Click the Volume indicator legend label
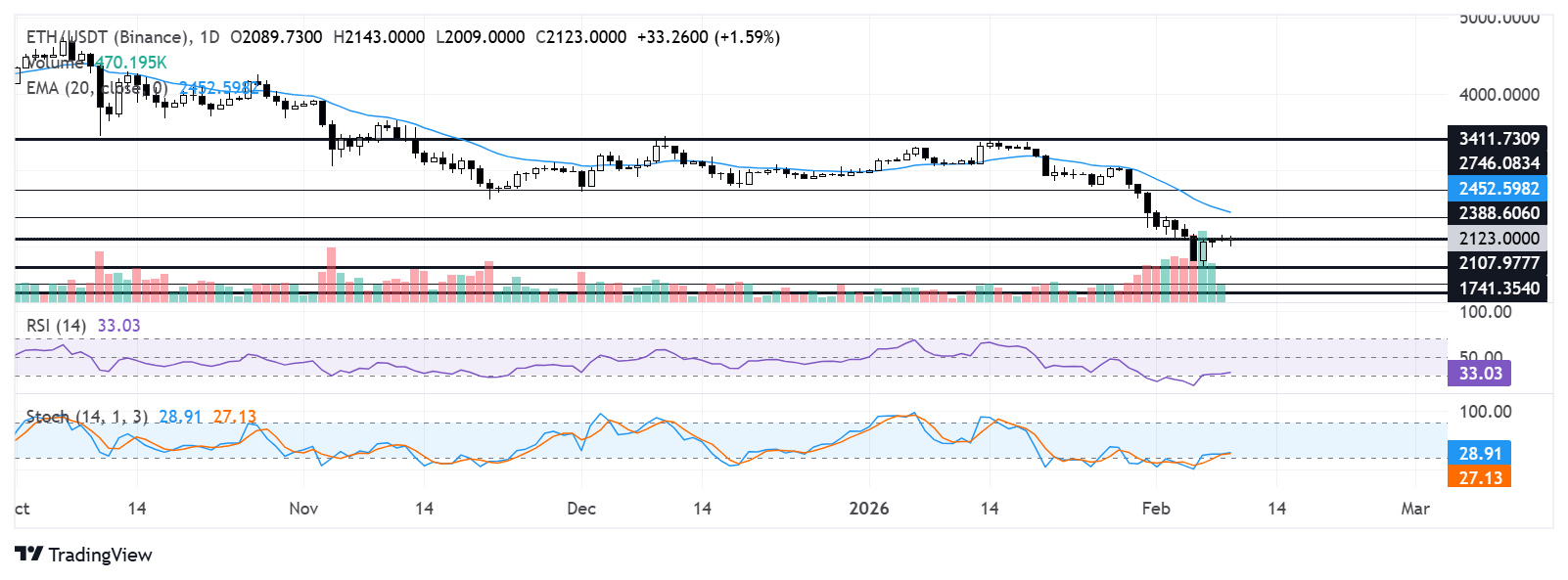Screen dimensions: 1568x580 coord(55,63)
